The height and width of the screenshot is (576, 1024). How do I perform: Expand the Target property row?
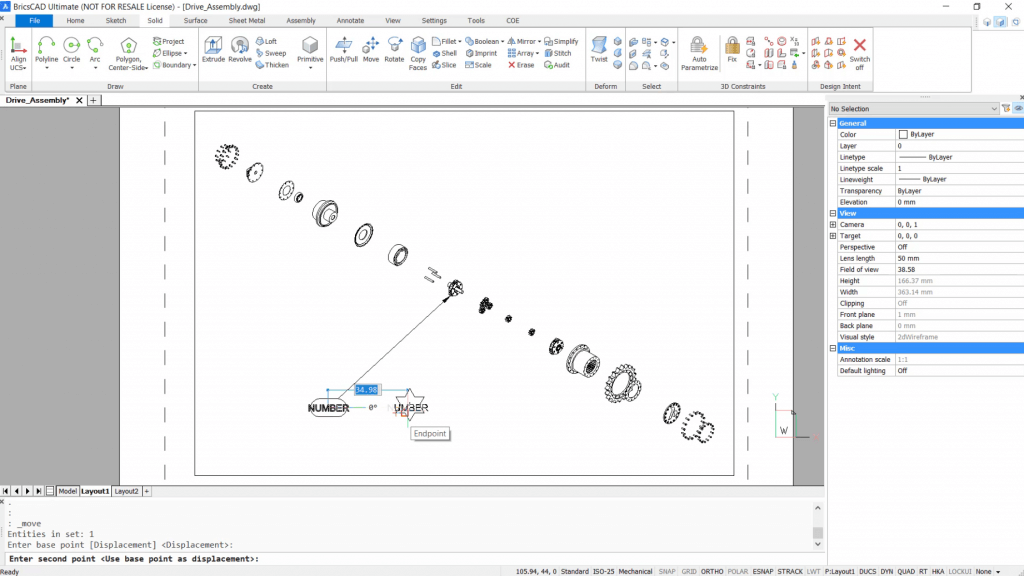coord(833,236)
